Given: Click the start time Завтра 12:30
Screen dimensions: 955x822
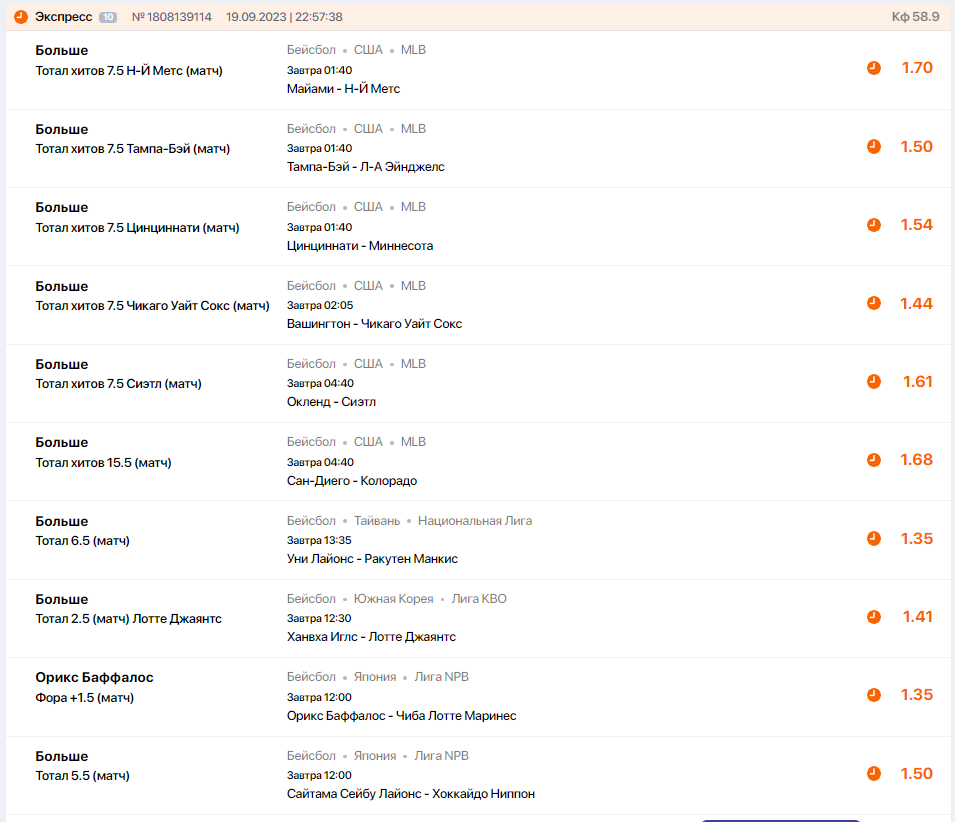Looking at the screenshot, I should [319, 619].
